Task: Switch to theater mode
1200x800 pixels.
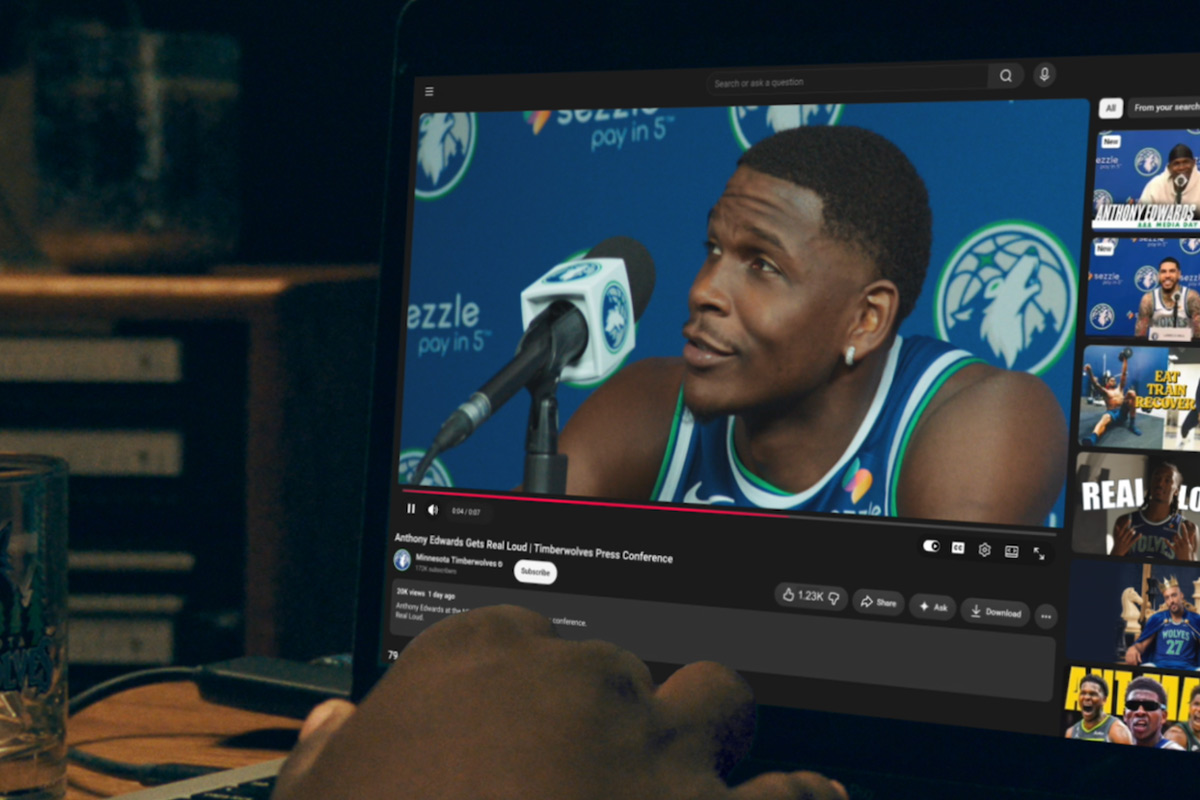Action: tap(1011, 551)
